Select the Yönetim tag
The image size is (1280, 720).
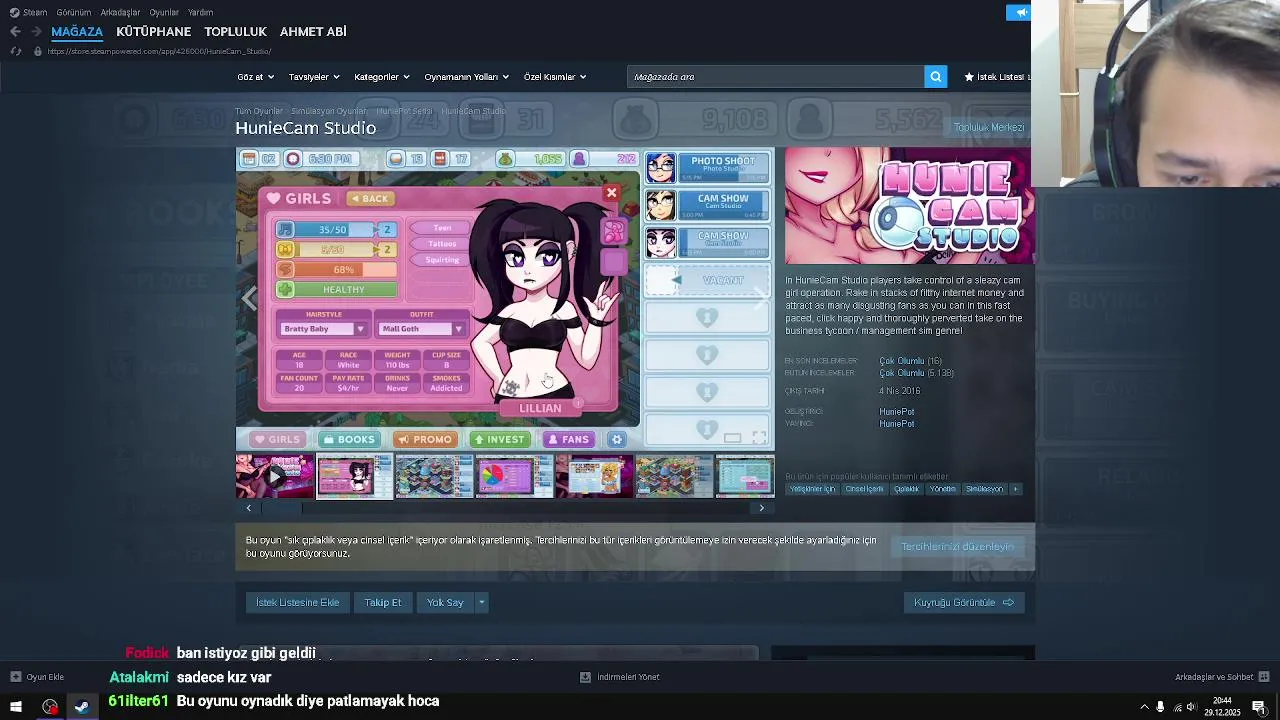point(942,489)
